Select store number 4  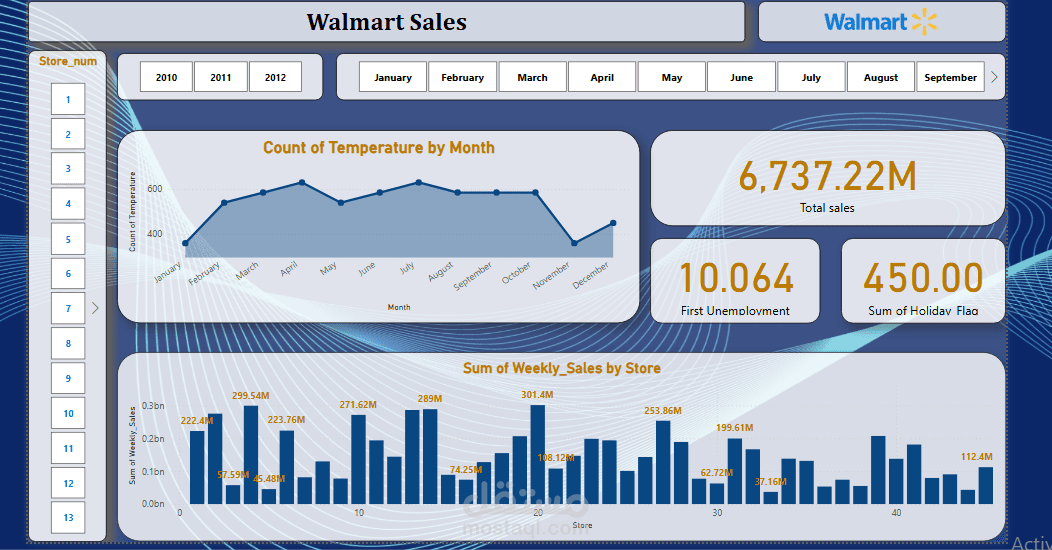click(68, 203)
